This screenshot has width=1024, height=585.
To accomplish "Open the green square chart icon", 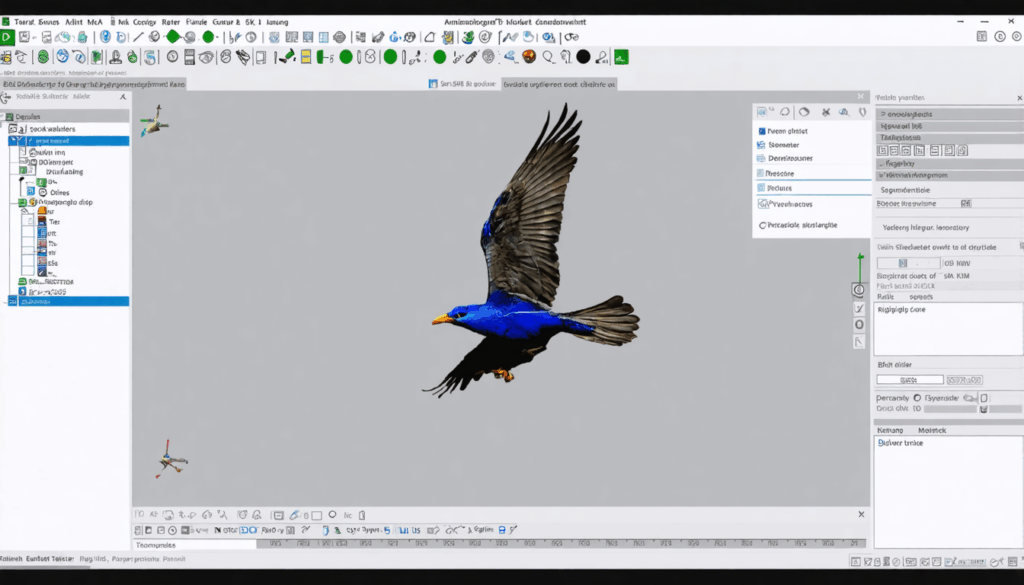I will coord(621,57).
